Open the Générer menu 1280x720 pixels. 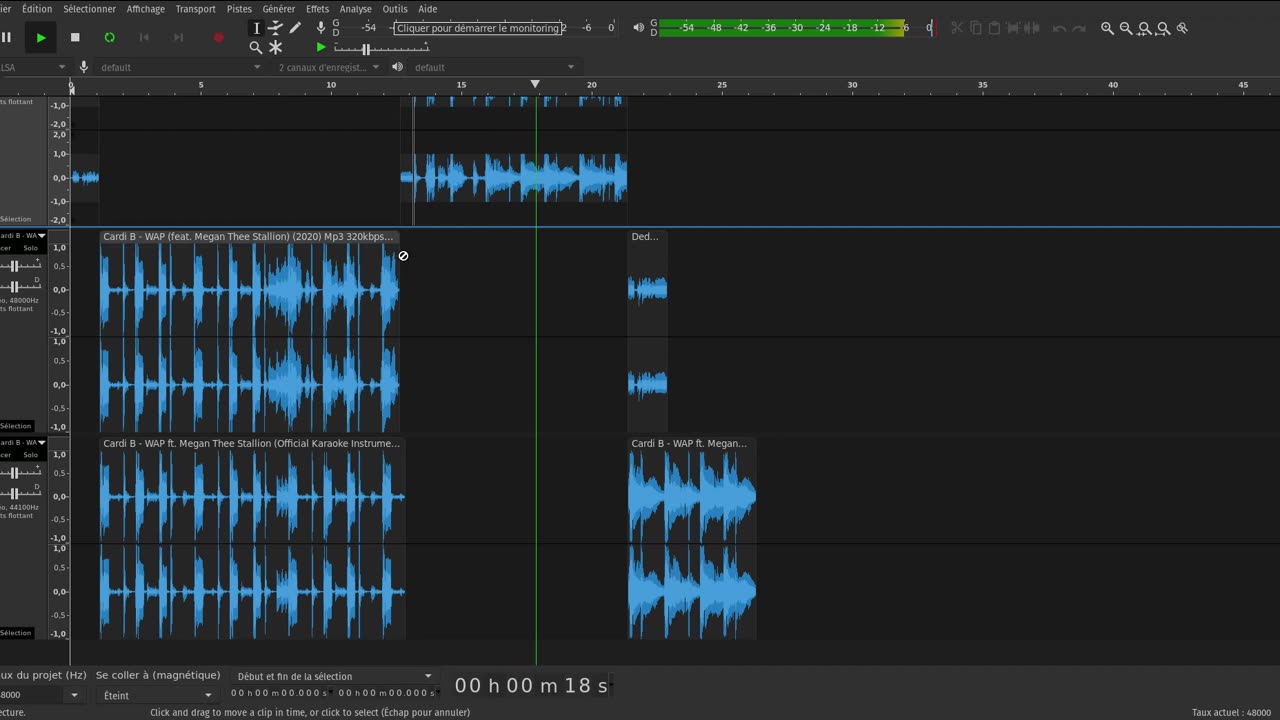(x=279, y=9)
